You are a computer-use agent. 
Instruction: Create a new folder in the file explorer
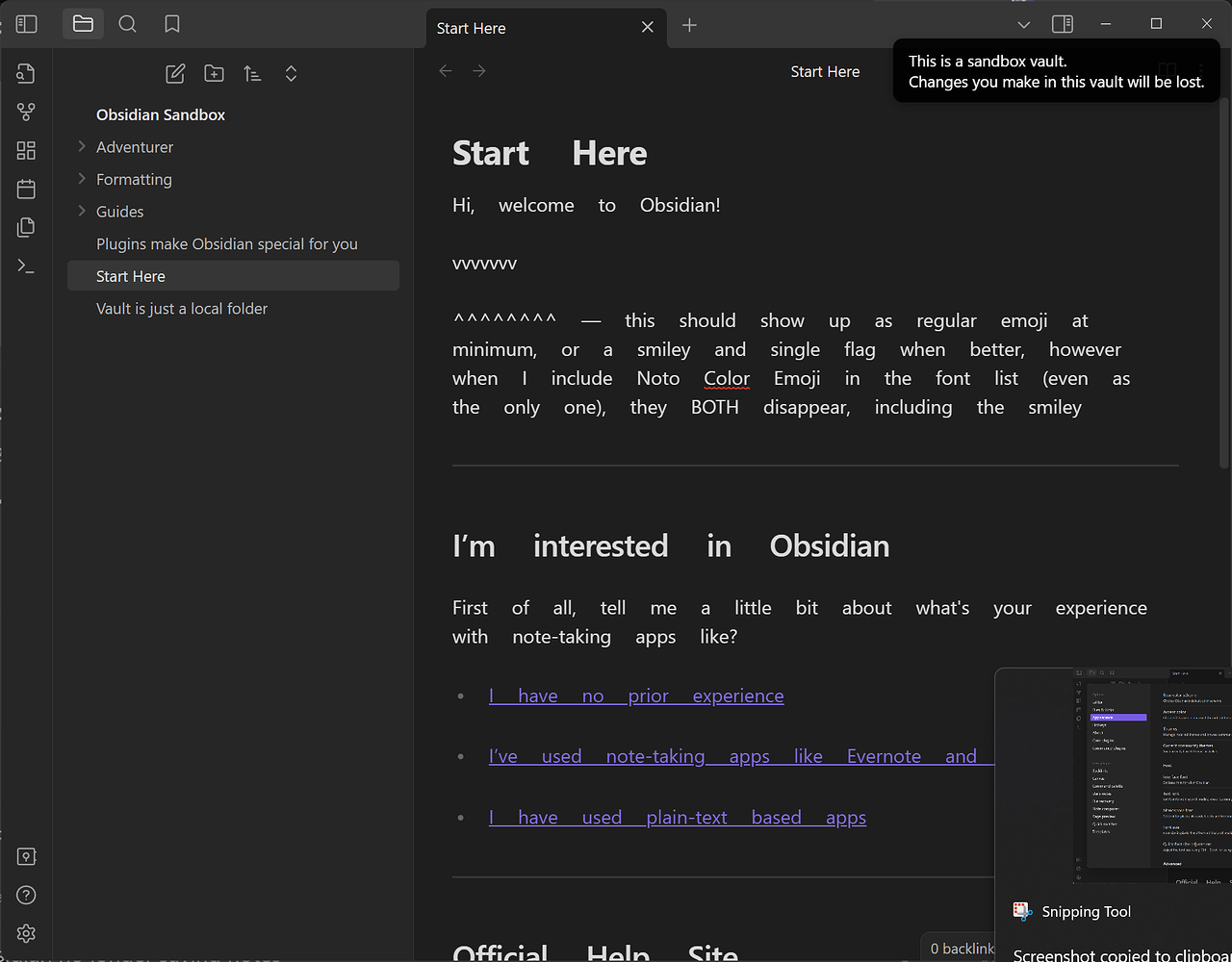click(214, 73)
